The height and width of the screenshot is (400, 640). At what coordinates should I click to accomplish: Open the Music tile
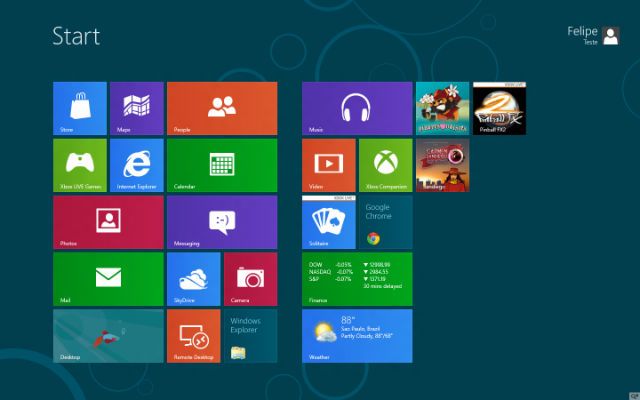(357, 108)
